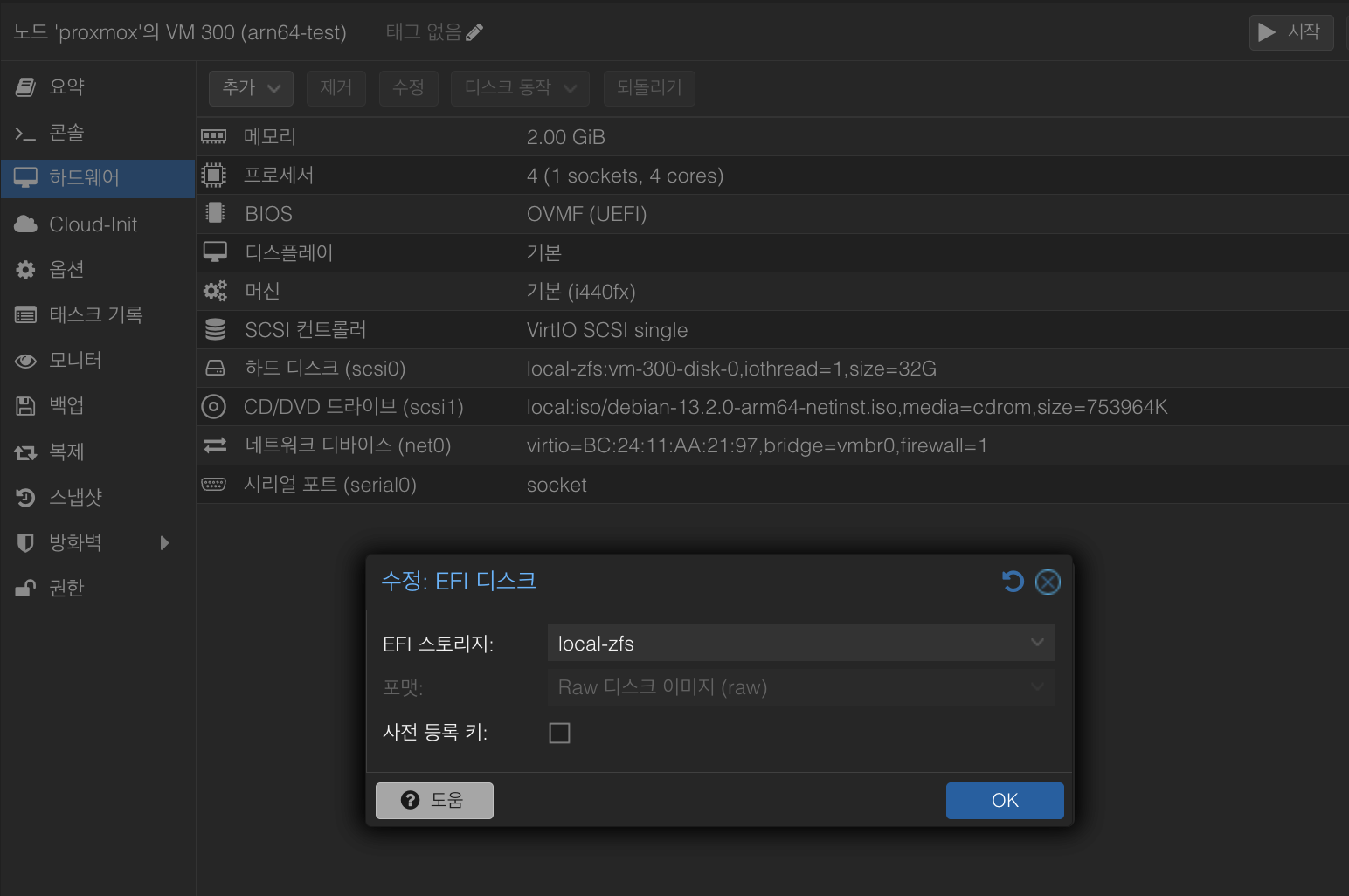This screenshot has height=896, width=1349.
Task: Start the VM with 시작 button
Action: point(1290,33)
